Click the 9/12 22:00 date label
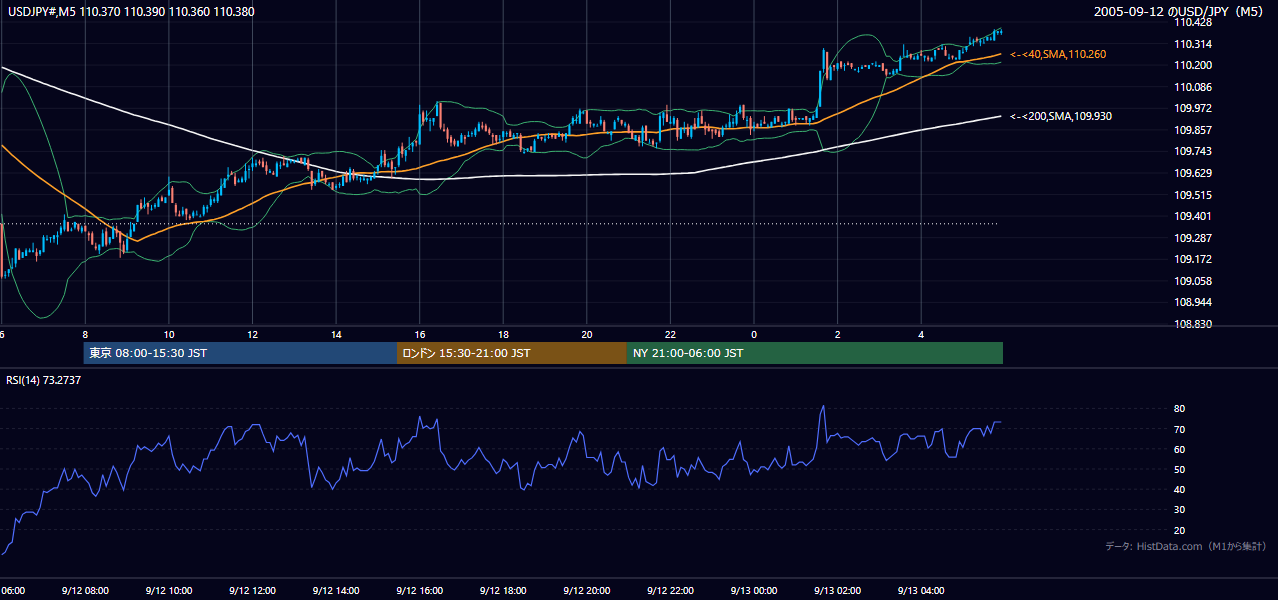1278x600 pixels. pyautogui.click(x=670, y=591)
